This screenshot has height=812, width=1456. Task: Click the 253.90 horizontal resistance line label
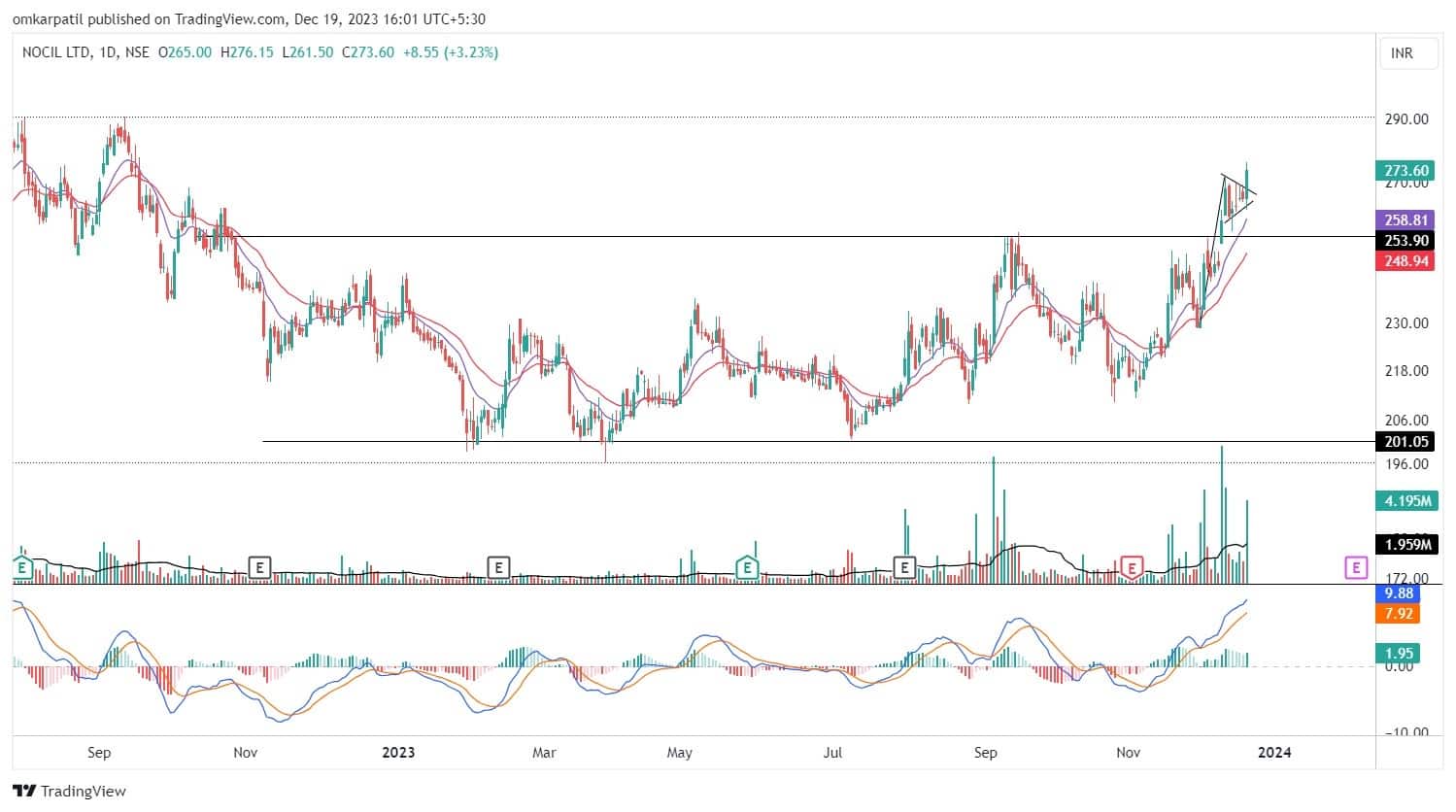[x=1406, y=240]
